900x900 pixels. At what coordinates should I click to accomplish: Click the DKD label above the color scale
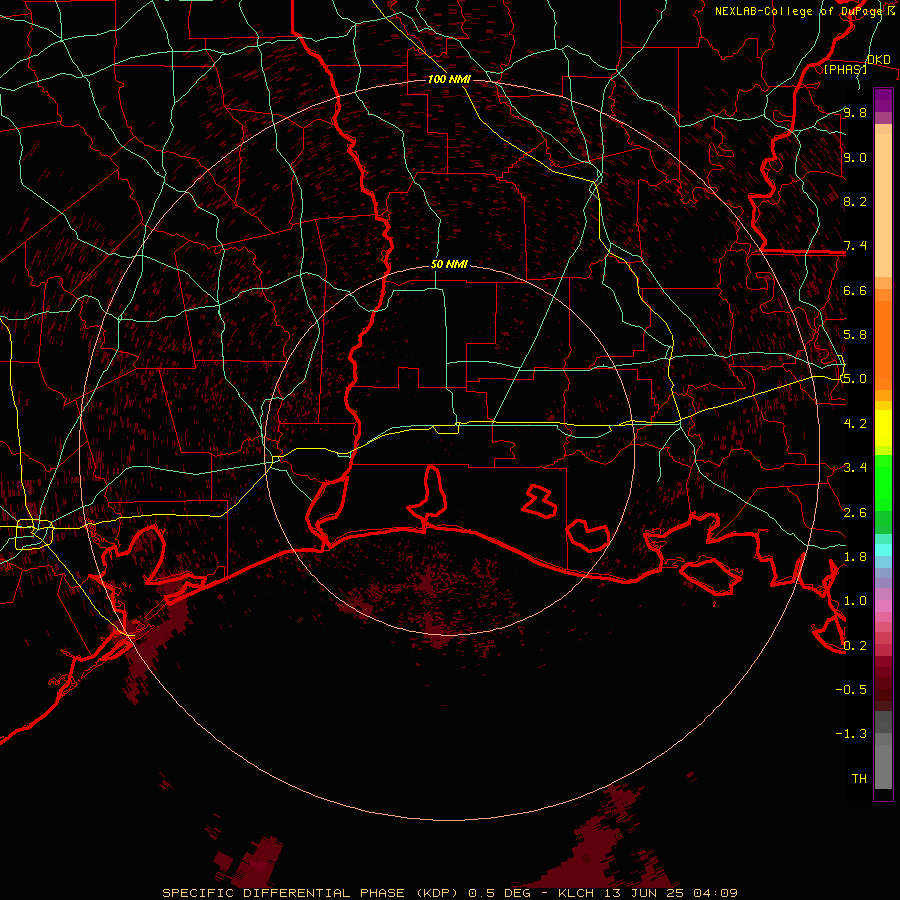click(878, 60)
